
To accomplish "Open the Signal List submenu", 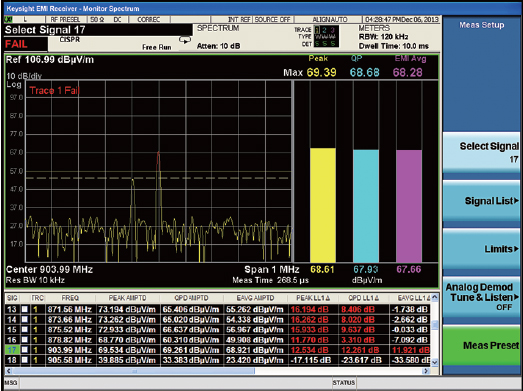I will tap(481, 201).
